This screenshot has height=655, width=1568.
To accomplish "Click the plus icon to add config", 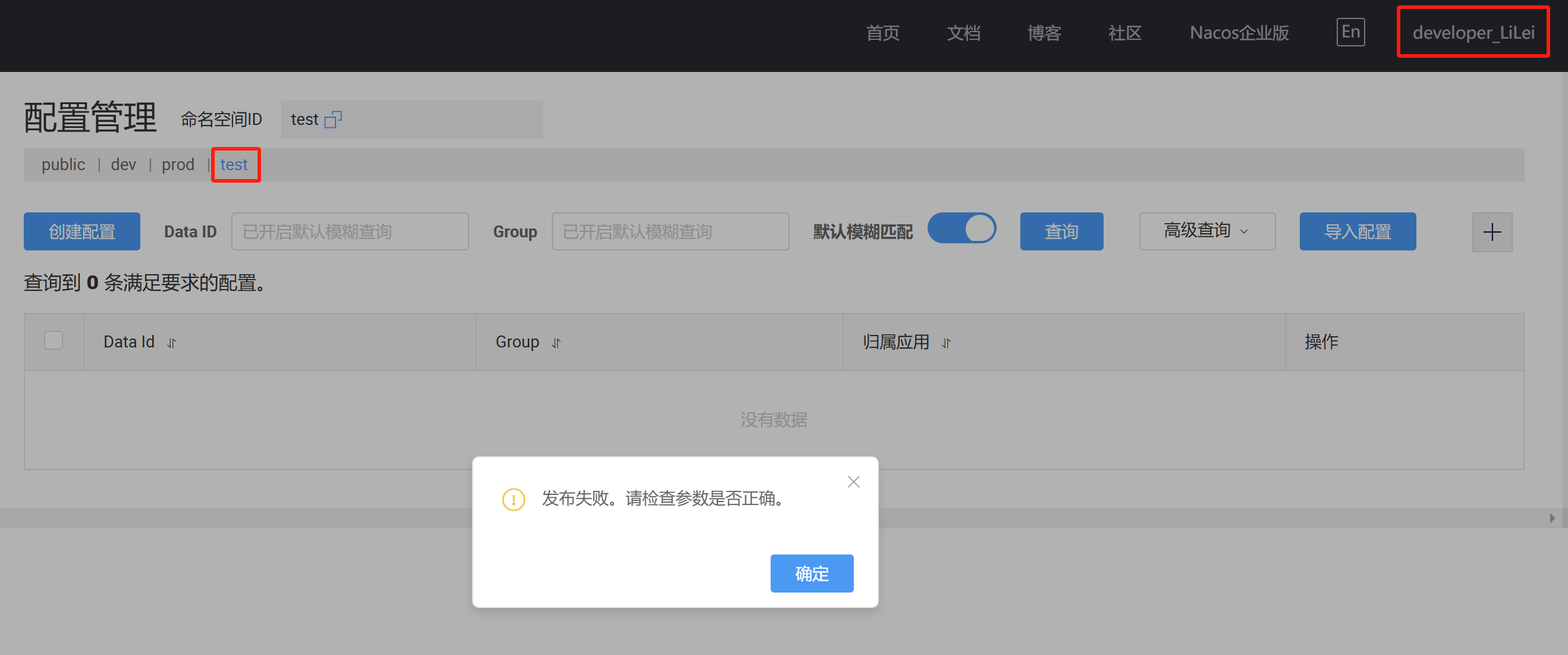I will [x=1491, y=232].
